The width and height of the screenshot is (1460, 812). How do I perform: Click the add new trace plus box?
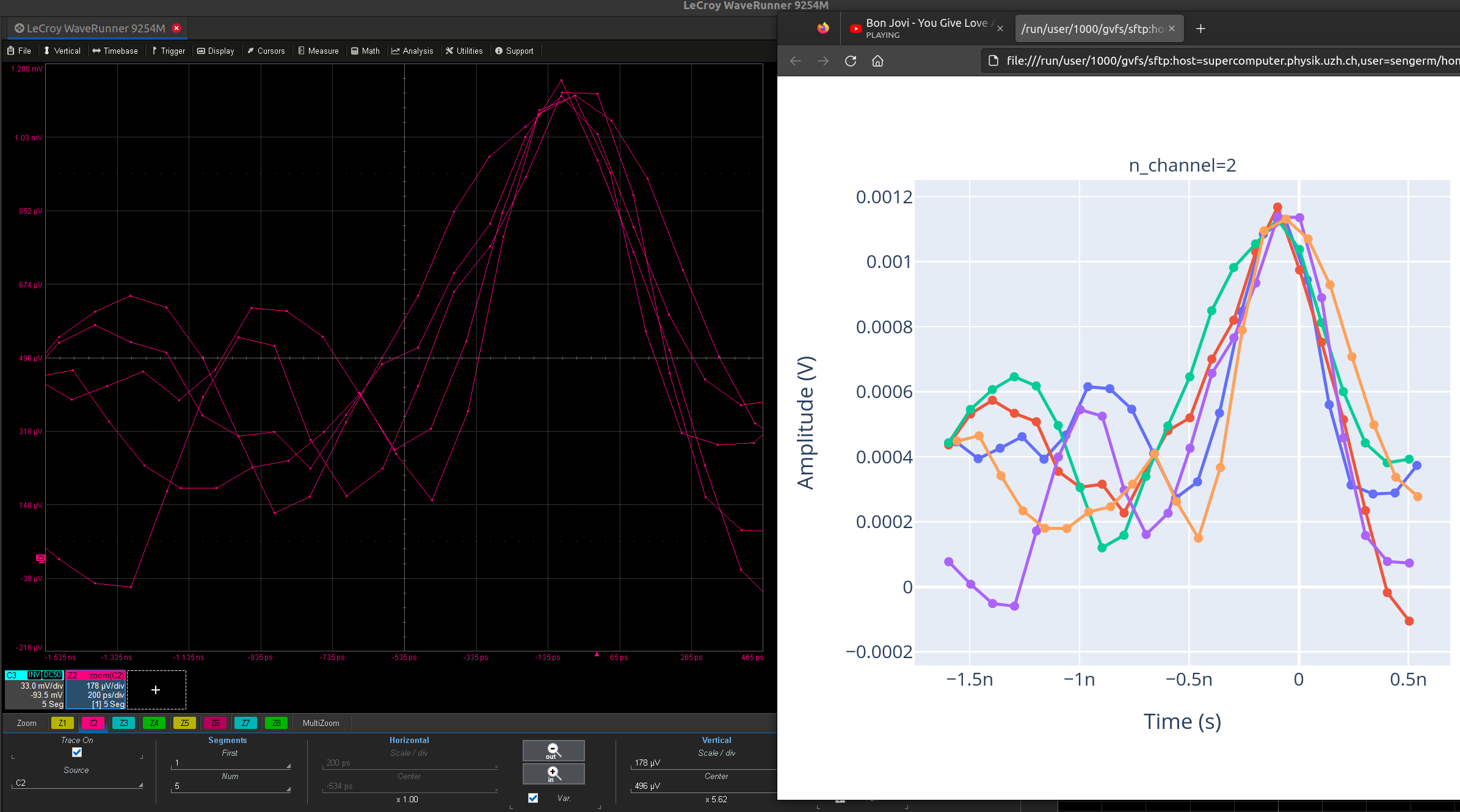156,690
